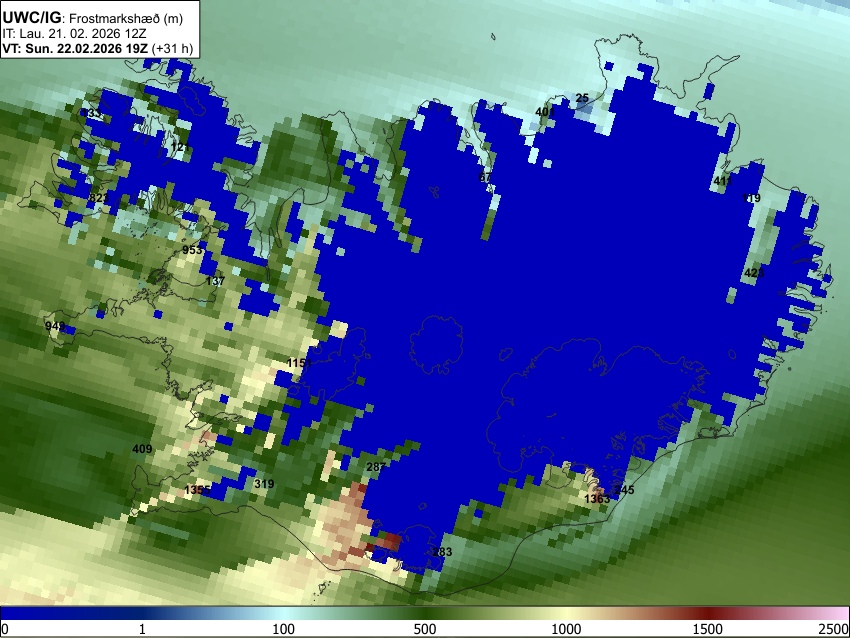Click the map value label '121'
This screenshot has height=638, width=850.
pos(180,147)
